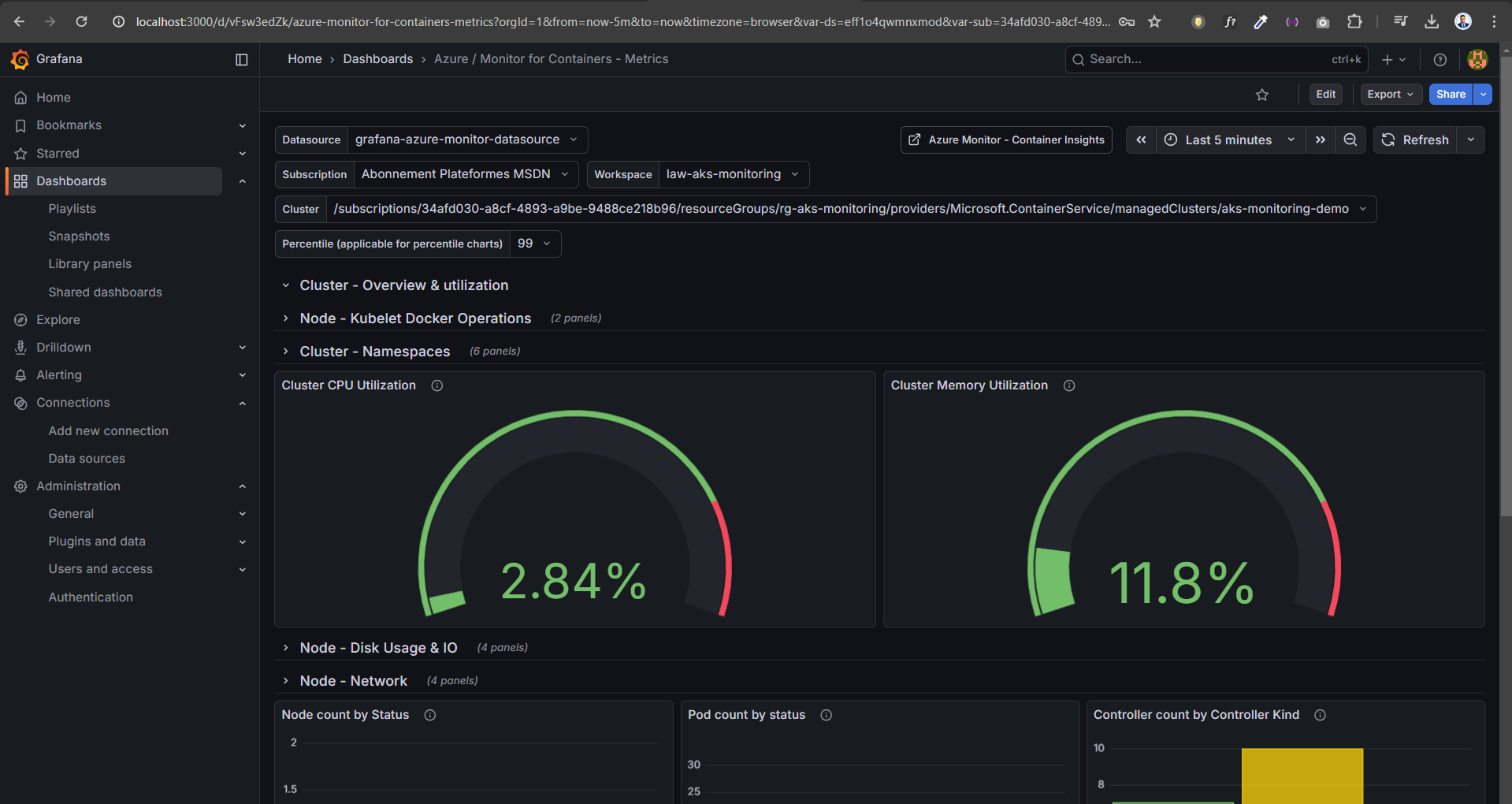
Task: Select Snapshots in the sidebar
Action: click(79, 236)
